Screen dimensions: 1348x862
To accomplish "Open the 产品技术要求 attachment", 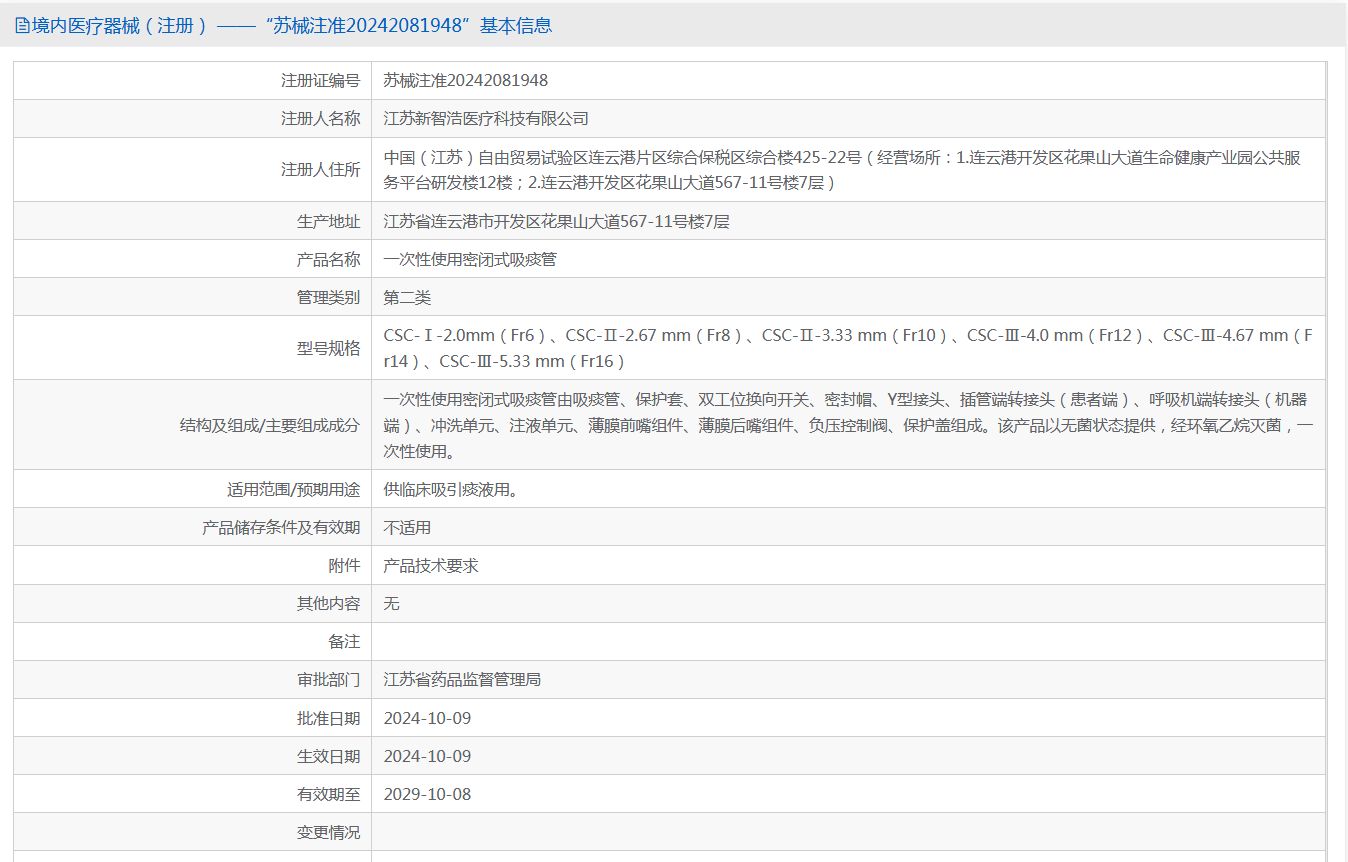I will [431, 566].
